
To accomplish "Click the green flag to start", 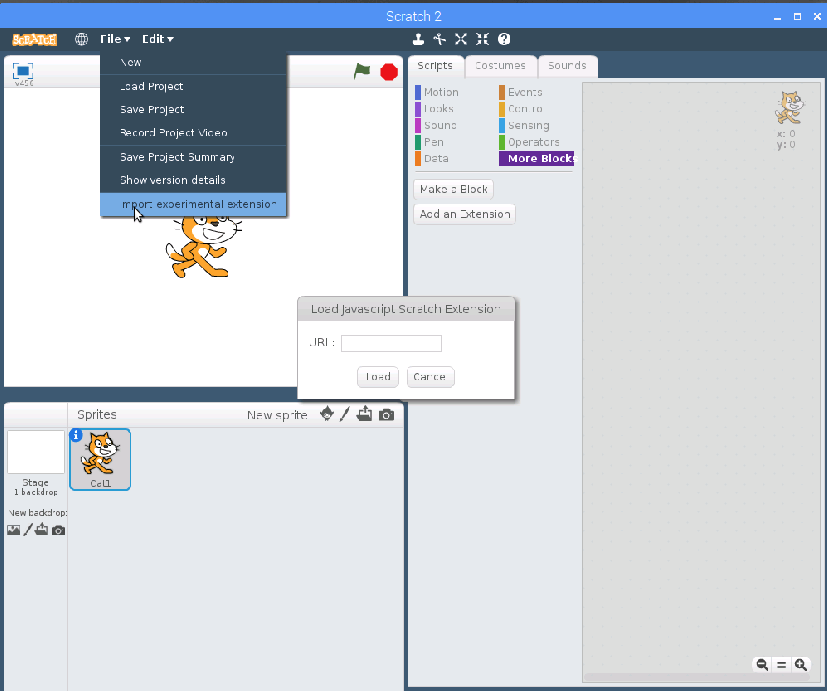I will (362, 71).
